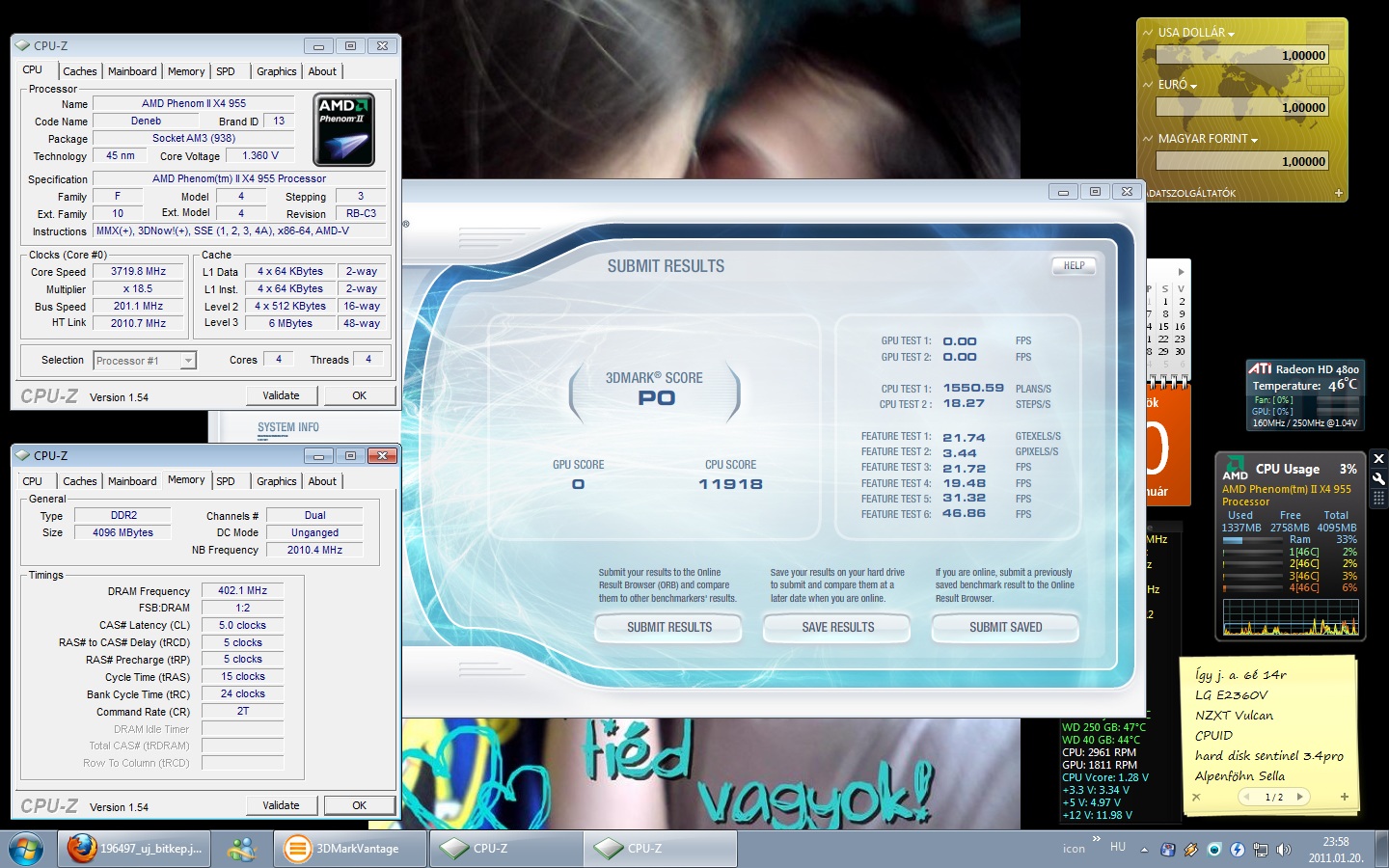Click the Ram usage bar in CPU gadget
The height and width of the screenshot is (868, 1389).
1254,540
